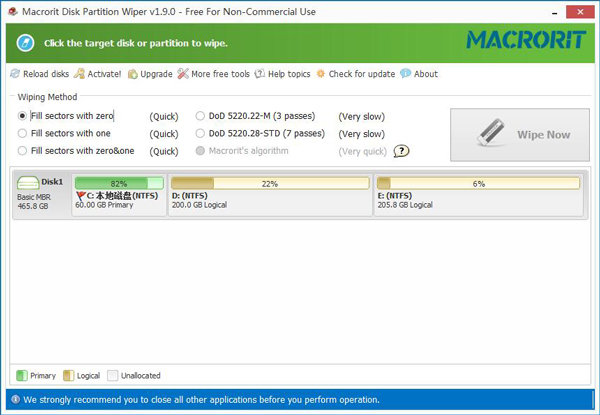Choose DoD 5220.28-STD (7 passes)
The width and height of the screenshot is (600, 415).
(200, 133)
